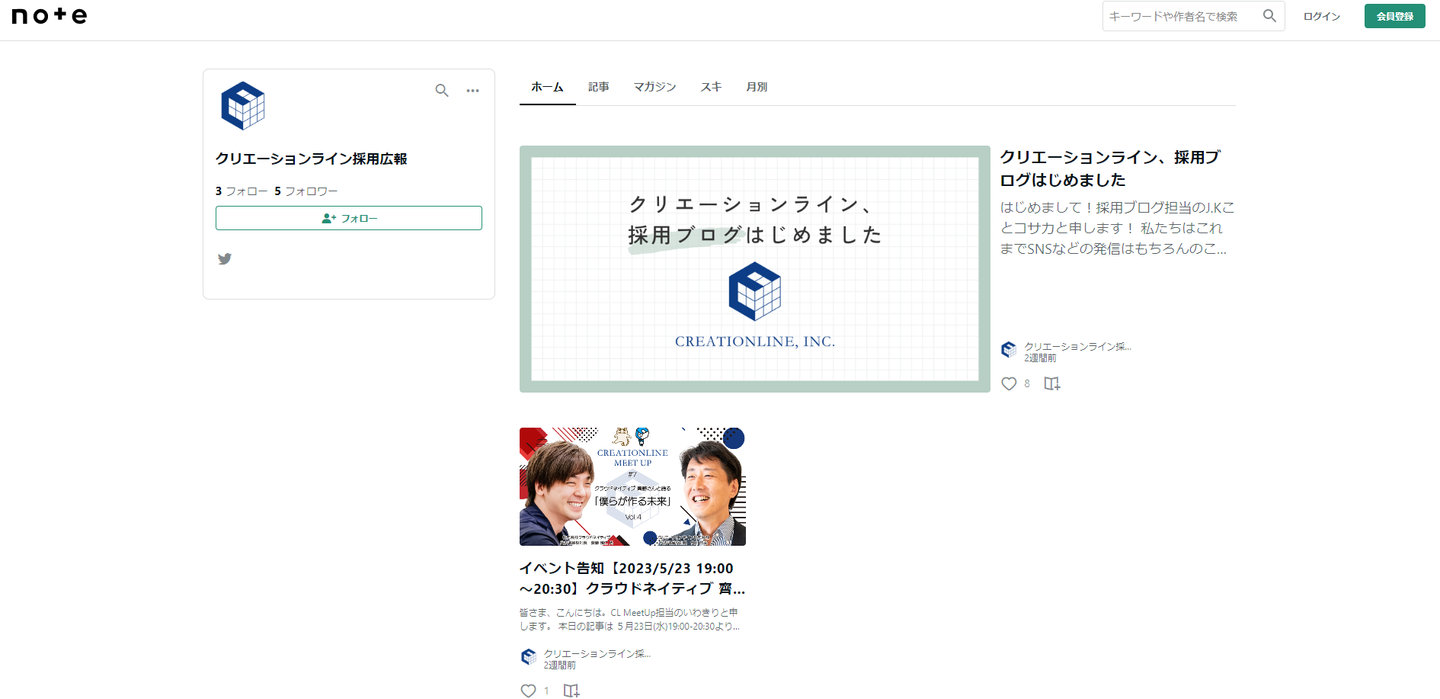The image size is (1440, 699).
Task: Open the note logo homepage
Action: [49, 16]
